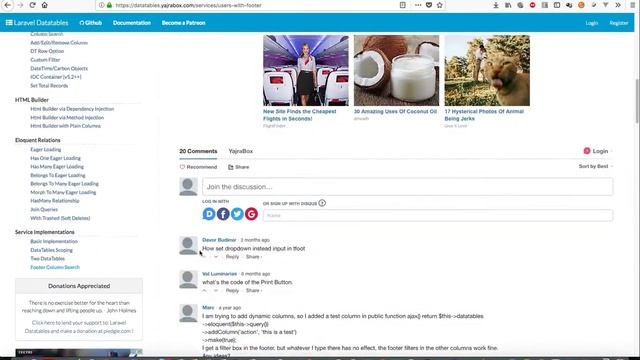Go to browser home page icon
640x360 pixels.
[x=44, y=5]
